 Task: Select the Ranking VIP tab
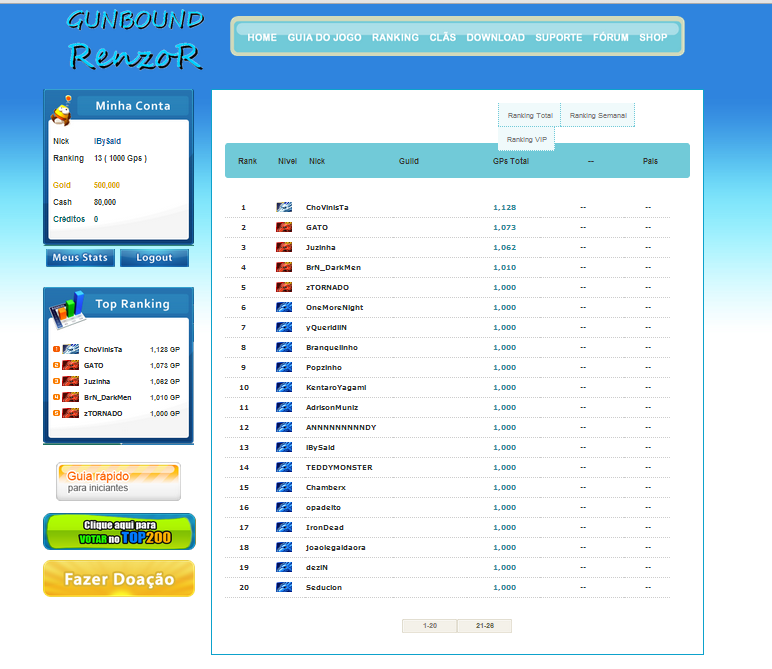click(526, 140)
